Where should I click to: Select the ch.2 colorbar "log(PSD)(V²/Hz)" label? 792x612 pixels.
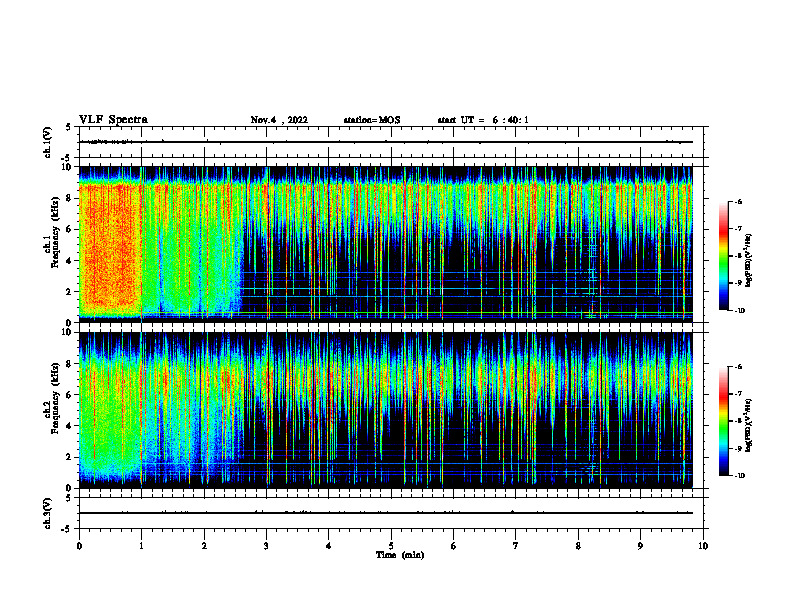(x=748, y=425)
